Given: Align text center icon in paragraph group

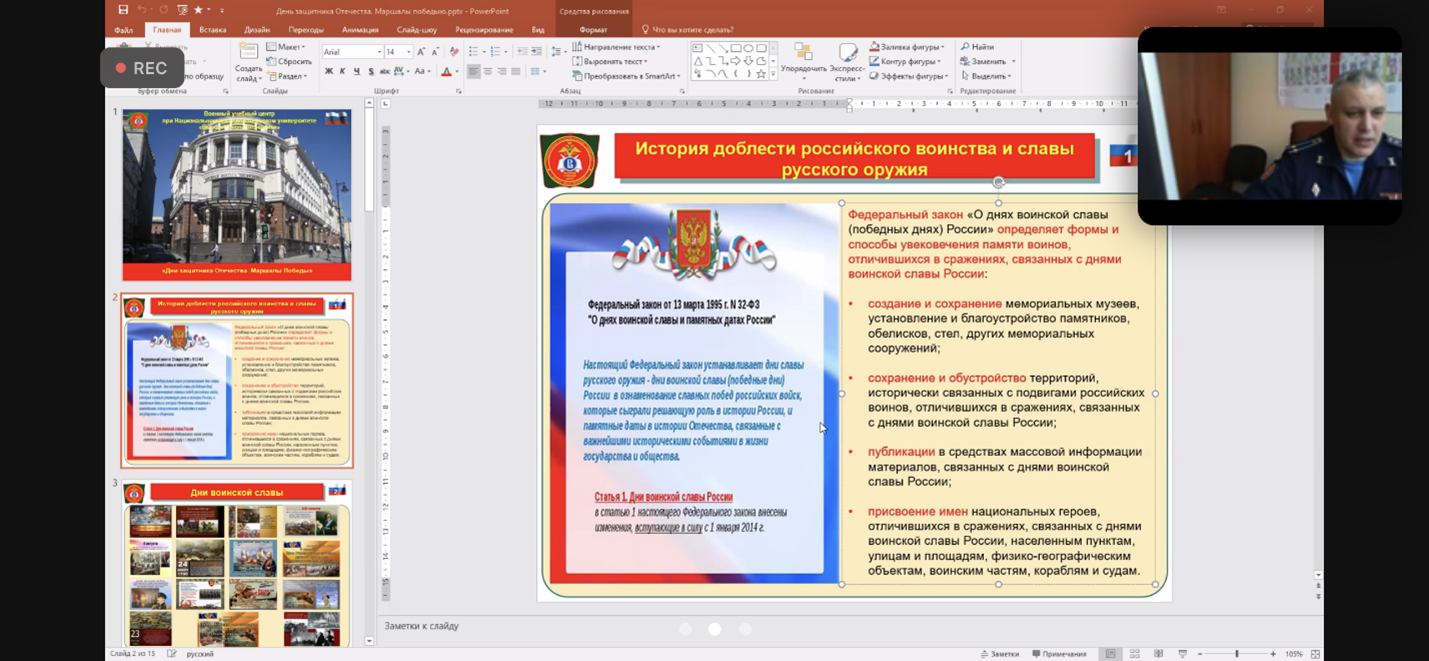Looking at the screenshot, I should 487,71.
